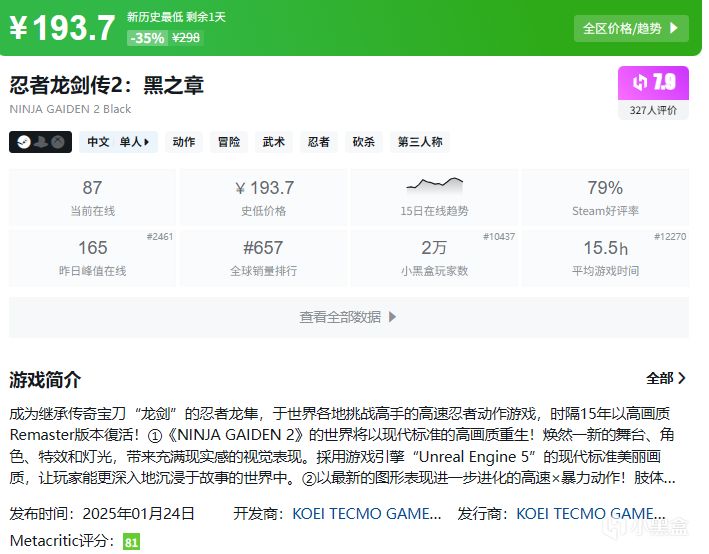
Task: Click the game title 忍者龙剑传2:黑之章
Action: (107, 85)
